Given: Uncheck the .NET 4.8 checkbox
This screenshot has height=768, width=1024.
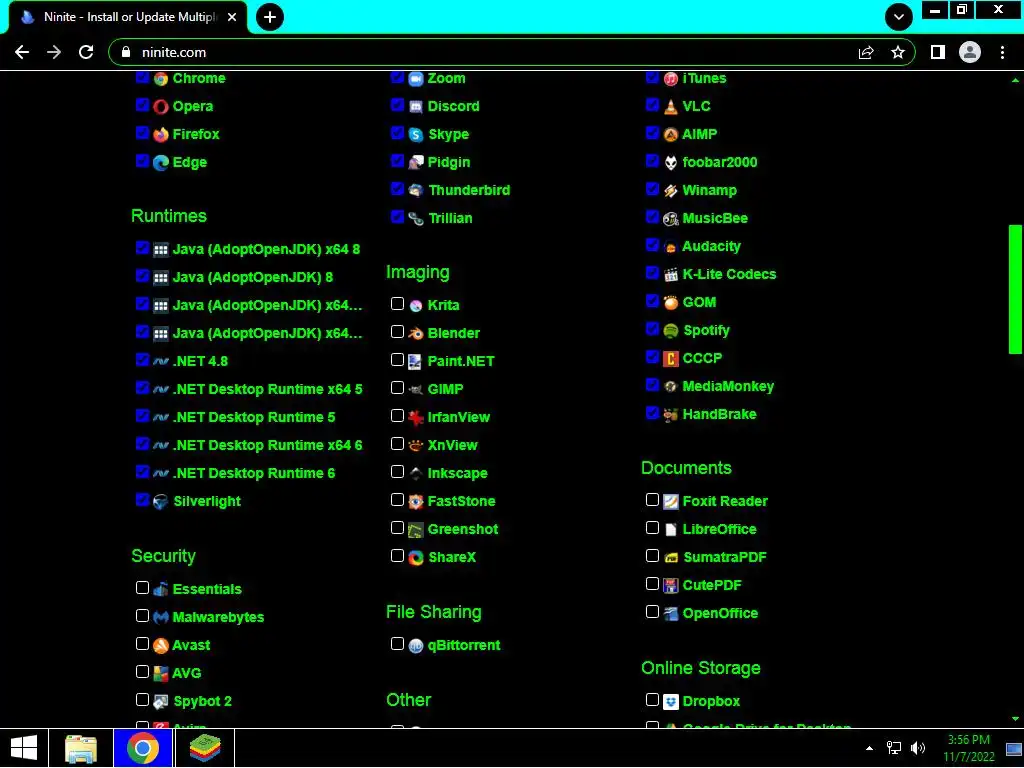Looking at the screenshot, I should pyautogui.click(x=142, y=360).
